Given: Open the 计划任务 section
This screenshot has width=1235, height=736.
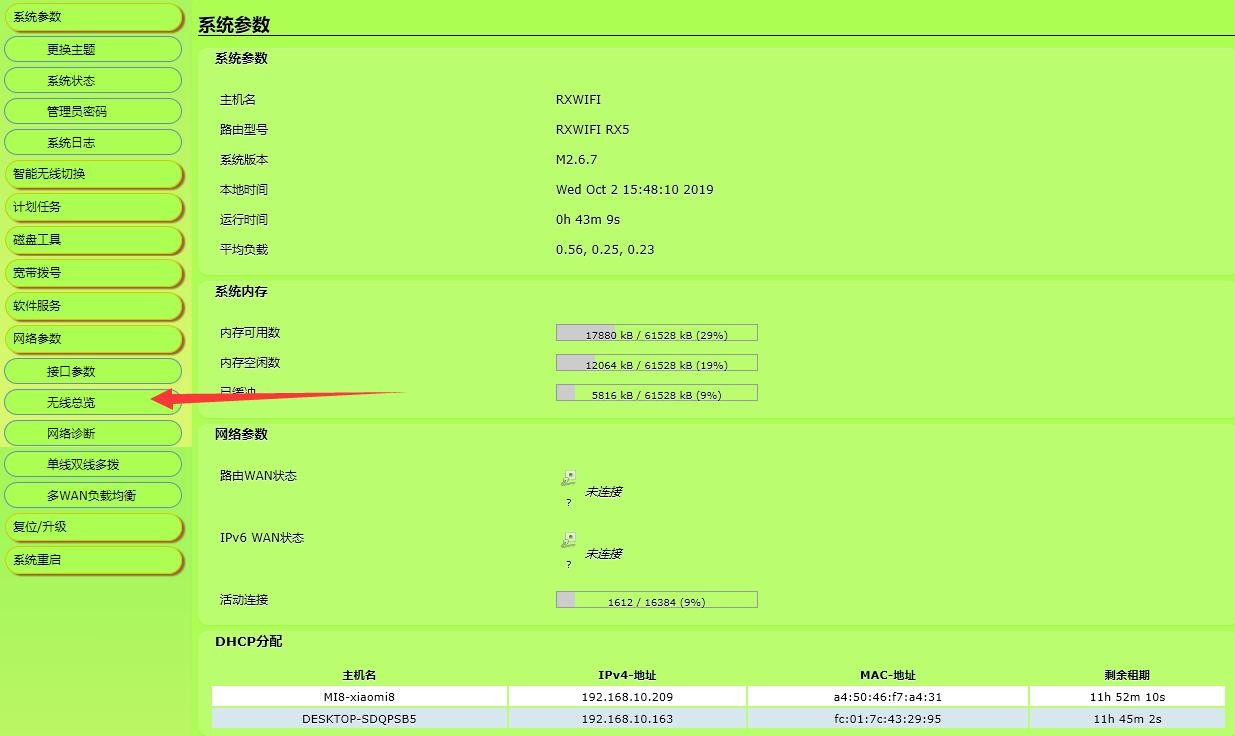Looking at the screenshot, I should click(93, 207).
